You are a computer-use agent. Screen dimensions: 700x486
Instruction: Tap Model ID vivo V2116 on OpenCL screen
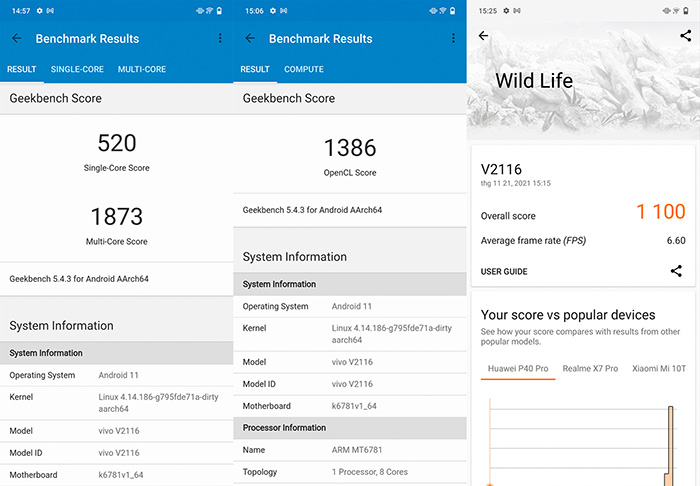350,384
